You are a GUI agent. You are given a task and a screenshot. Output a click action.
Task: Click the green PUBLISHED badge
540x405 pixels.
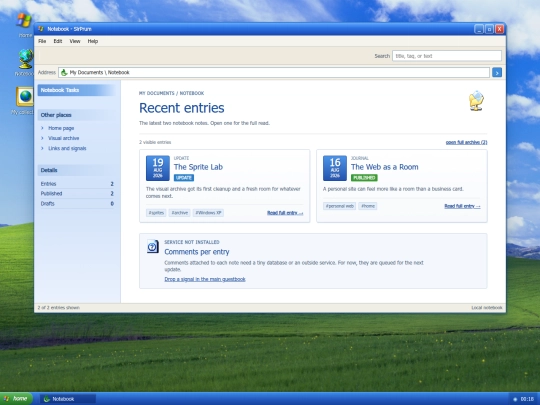pyautogui.click(x=364, y=178)
